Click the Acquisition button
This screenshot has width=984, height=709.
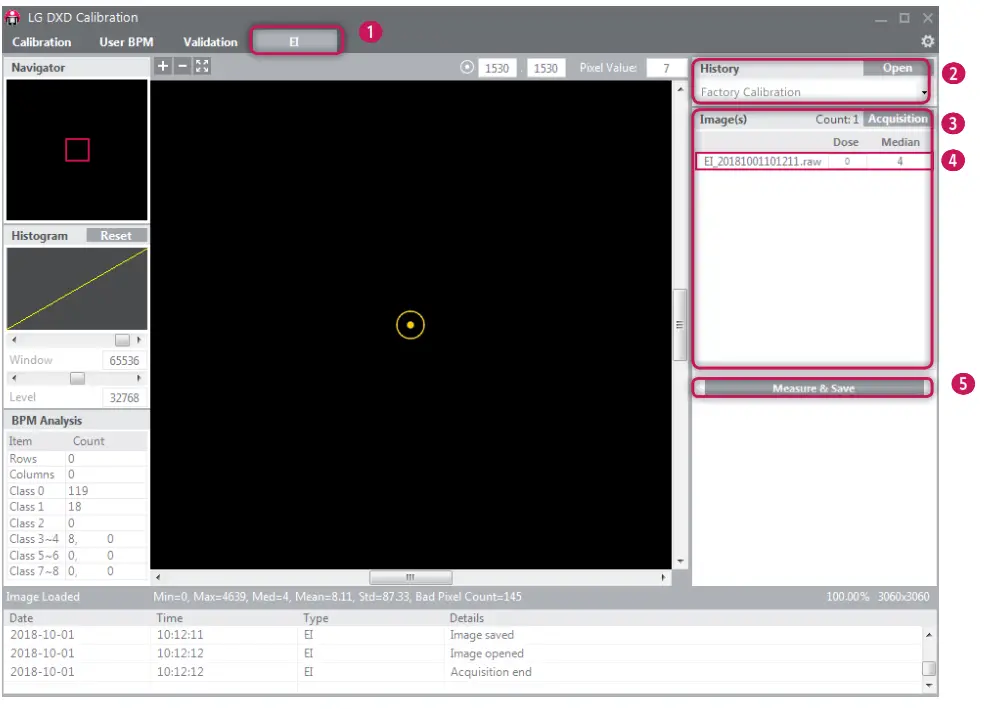[x=897, y=119]
